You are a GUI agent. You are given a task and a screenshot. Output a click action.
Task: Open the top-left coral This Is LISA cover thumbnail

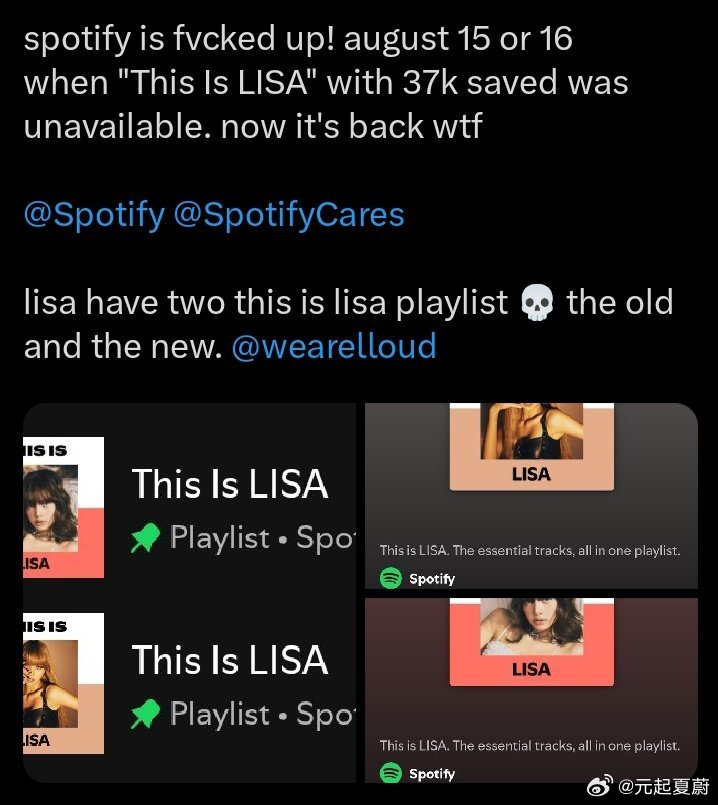(x=64, y=509)
